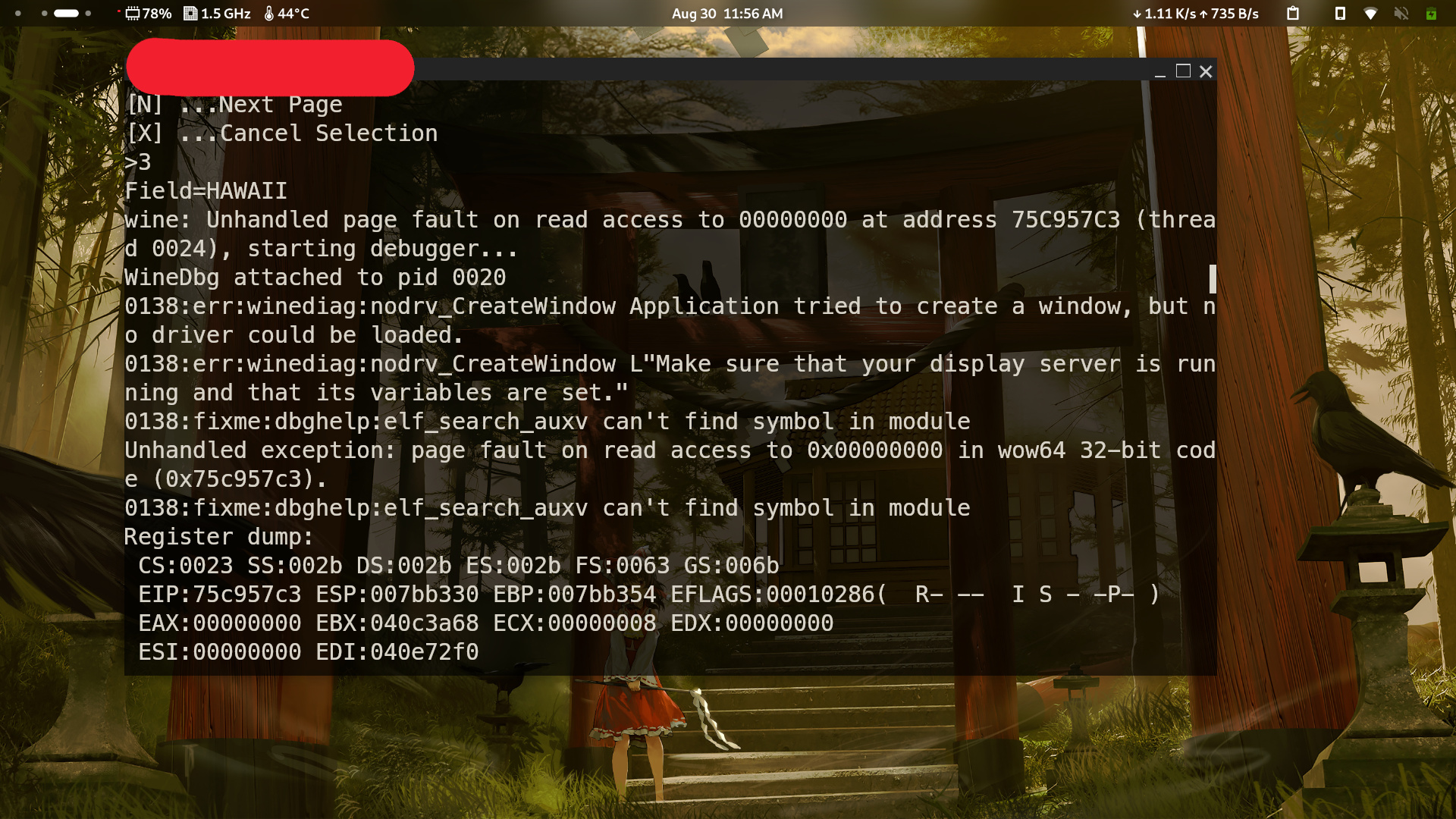Switch to the first workspace dot
Viewport: 1456px width, 819px height.
18,13
